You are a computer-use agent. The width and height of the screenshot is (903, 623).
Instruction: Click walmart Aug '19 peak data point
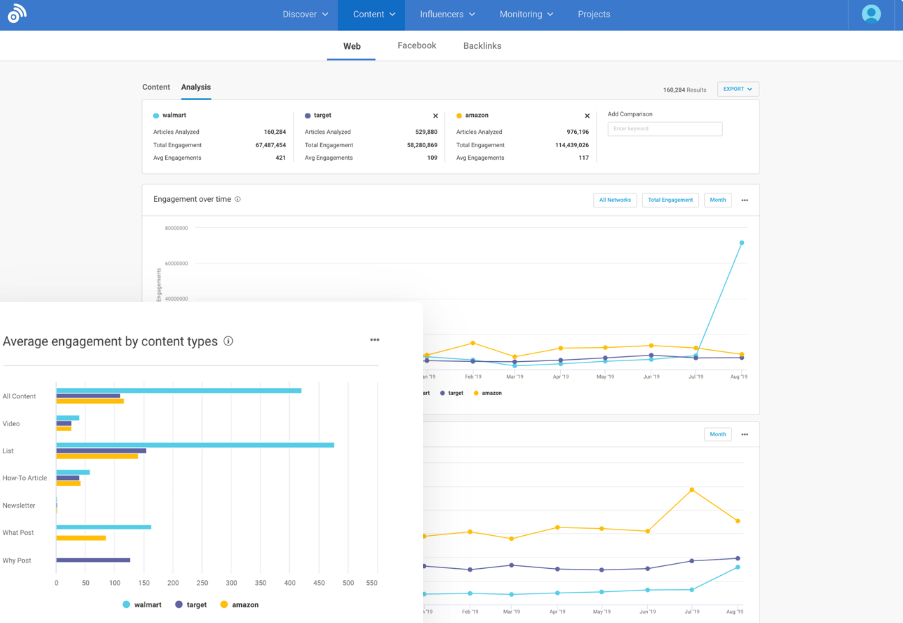(741, 243)
